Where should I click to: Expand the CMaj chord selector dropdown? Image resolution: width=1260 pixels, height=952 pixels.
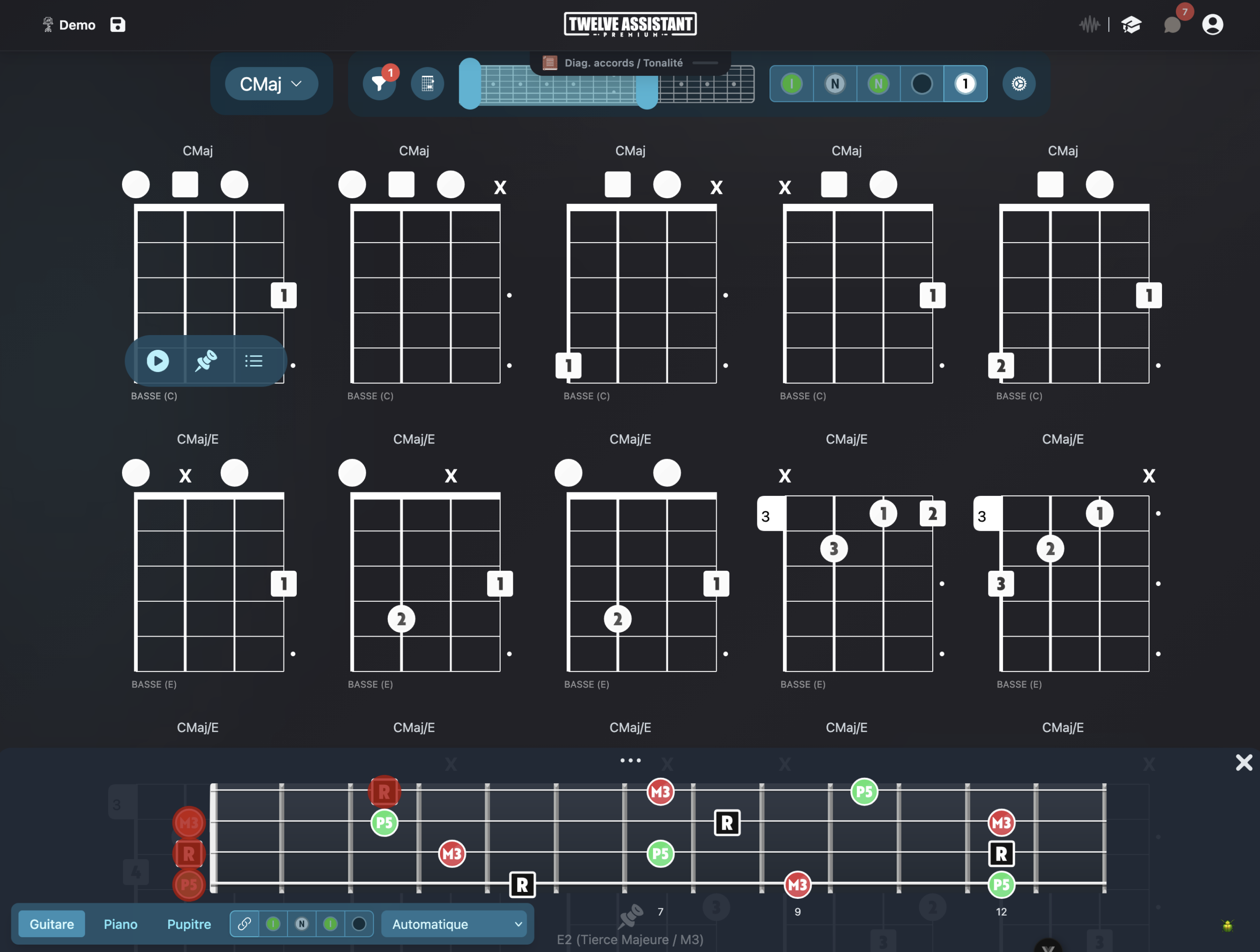[271, 84]
